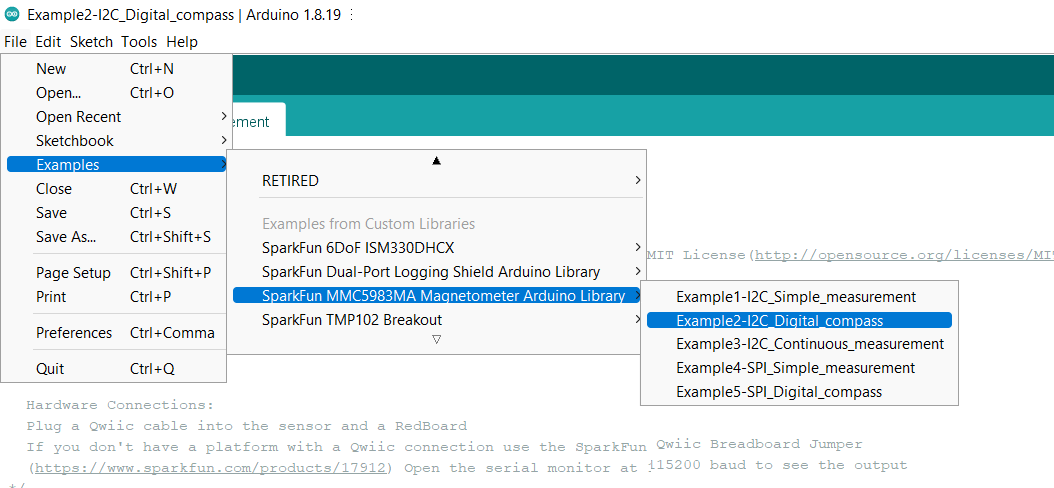Image resolution: width=1054 pixels, height=488 pixels.
Task: Expand SparkFun 6DoF ISM330DHCX examples
Action: click(x=438, y=248)
